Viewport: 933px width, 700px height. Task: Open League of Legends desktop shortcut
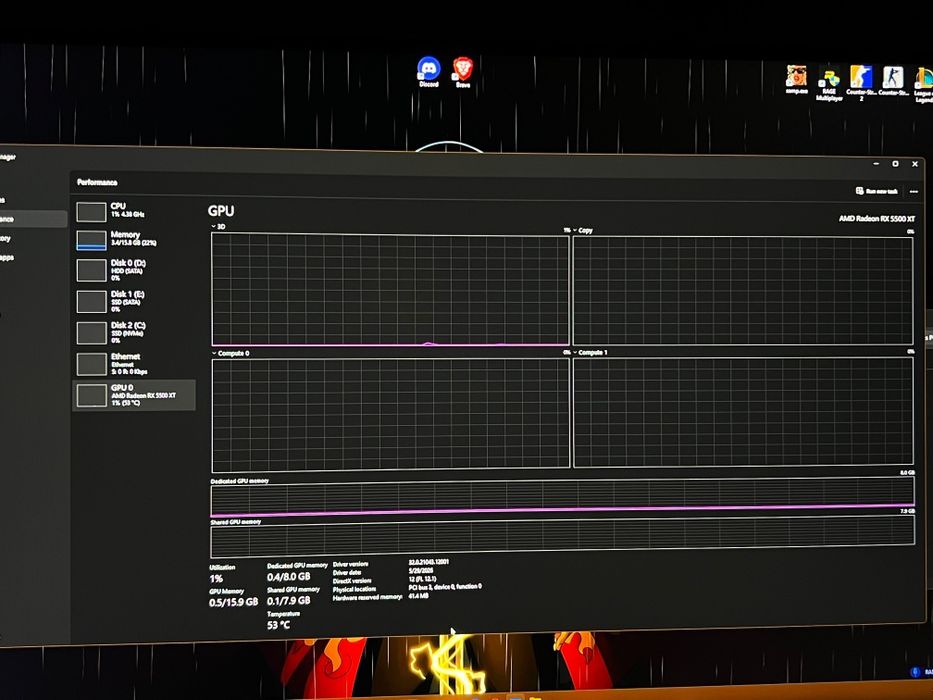tap(923, 85)
